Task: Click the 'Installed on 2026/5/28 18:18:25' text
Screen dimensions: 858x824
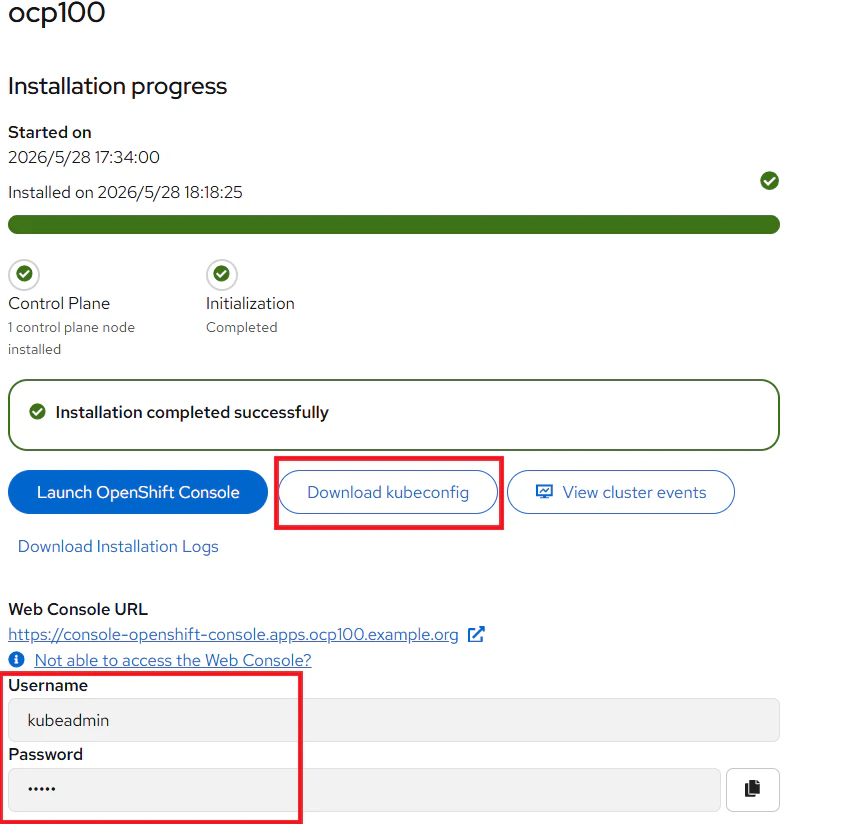Action: (x=125, y=192)
